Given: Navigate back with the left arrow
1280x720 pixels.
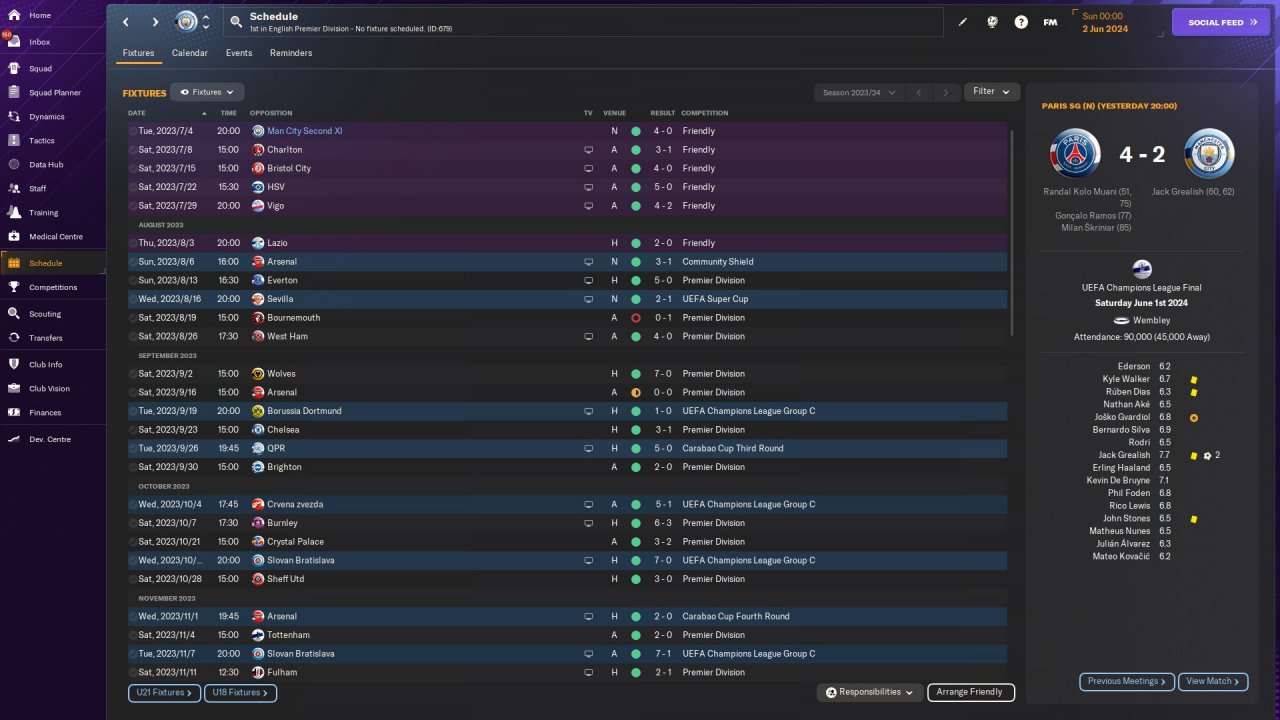Looking at the screenshot, I should click(x=126, y=22).
